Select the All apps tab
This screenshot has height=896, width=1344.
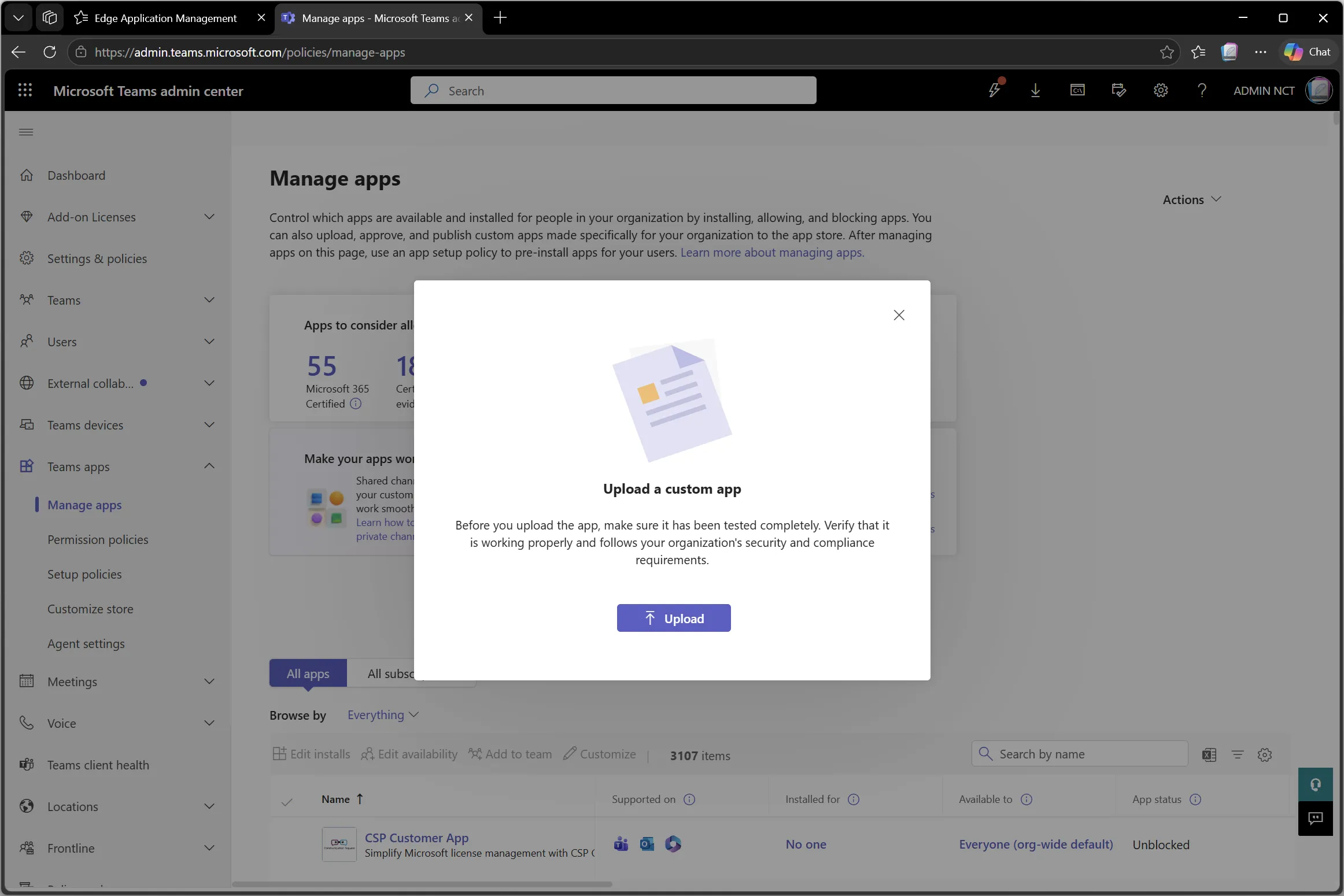308,673
